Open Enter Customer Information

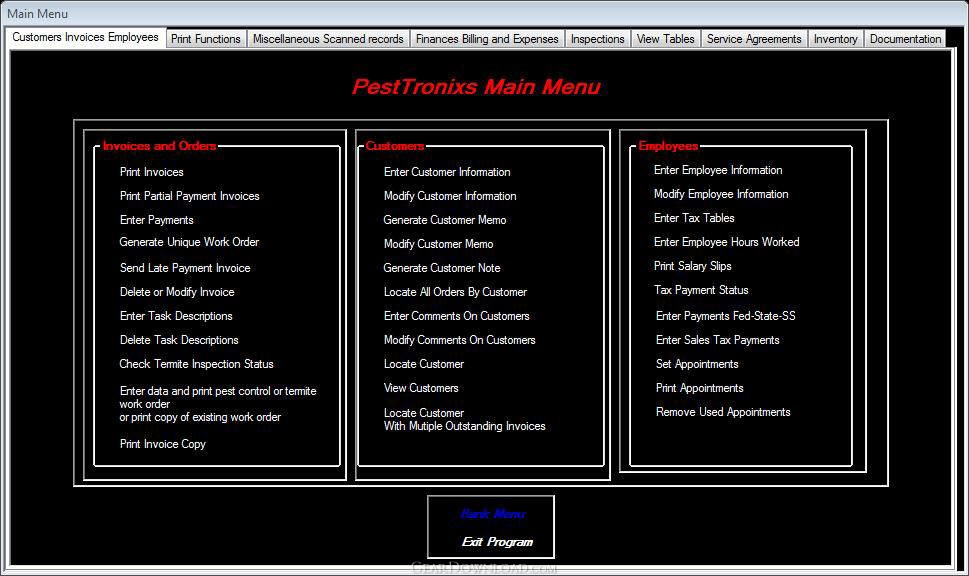pos(447,172)
